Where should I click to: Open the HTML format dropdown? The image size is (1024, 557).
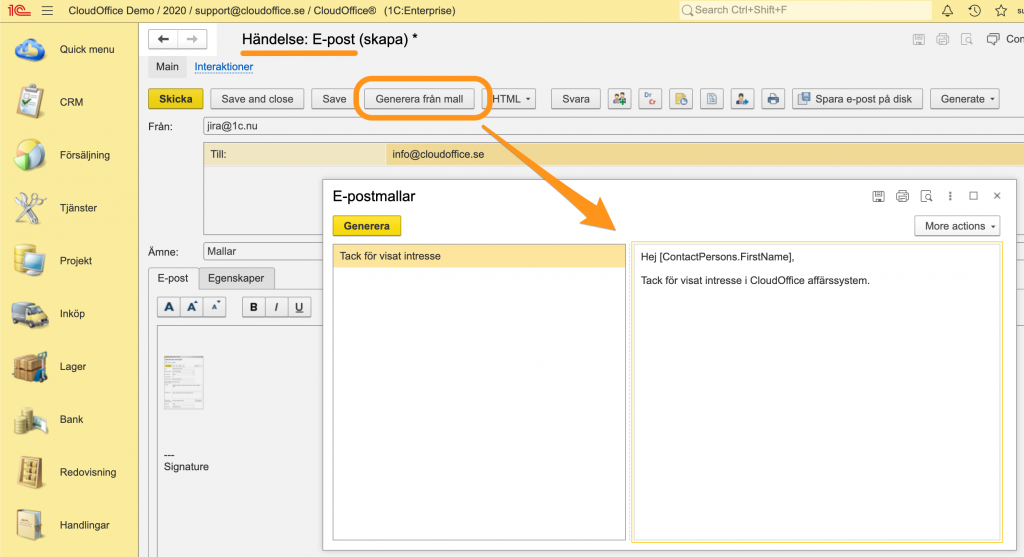pyautogui.click(x=511, y=99)
